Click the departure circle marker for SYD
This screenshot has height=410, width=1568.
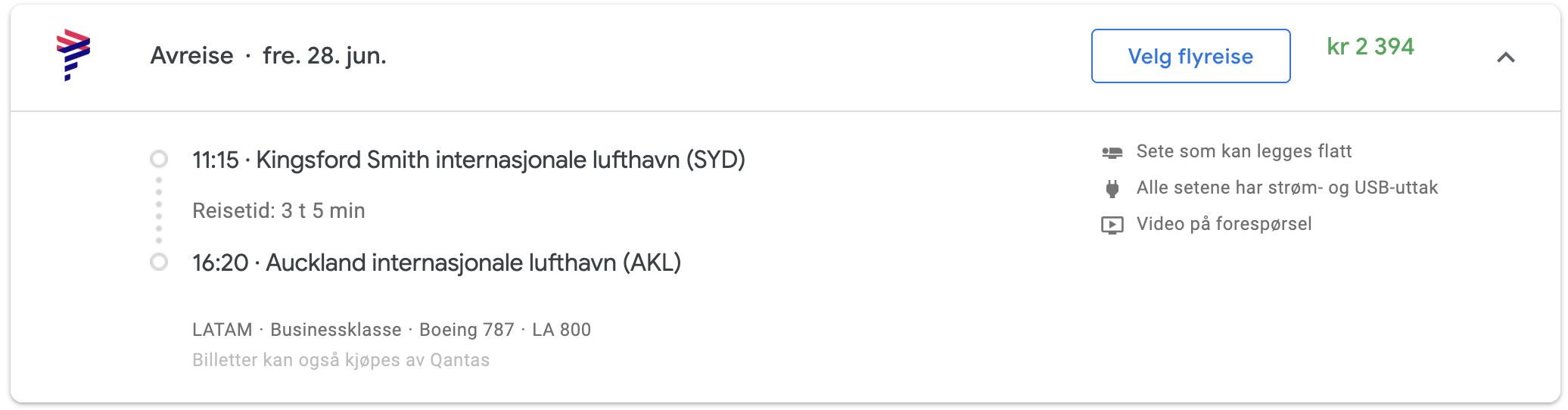(x=159, y=159)
